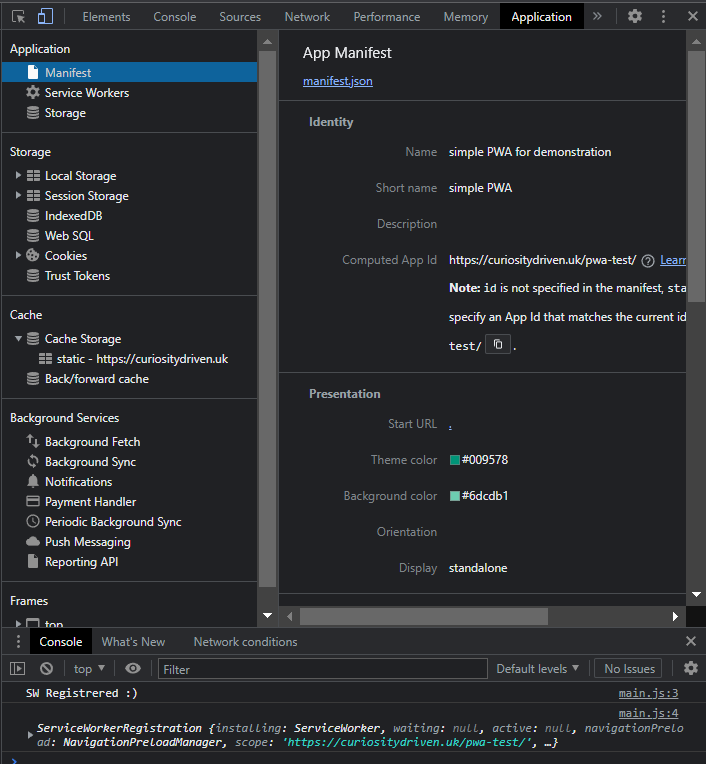Open the Memory tab

tap(465, 17)
